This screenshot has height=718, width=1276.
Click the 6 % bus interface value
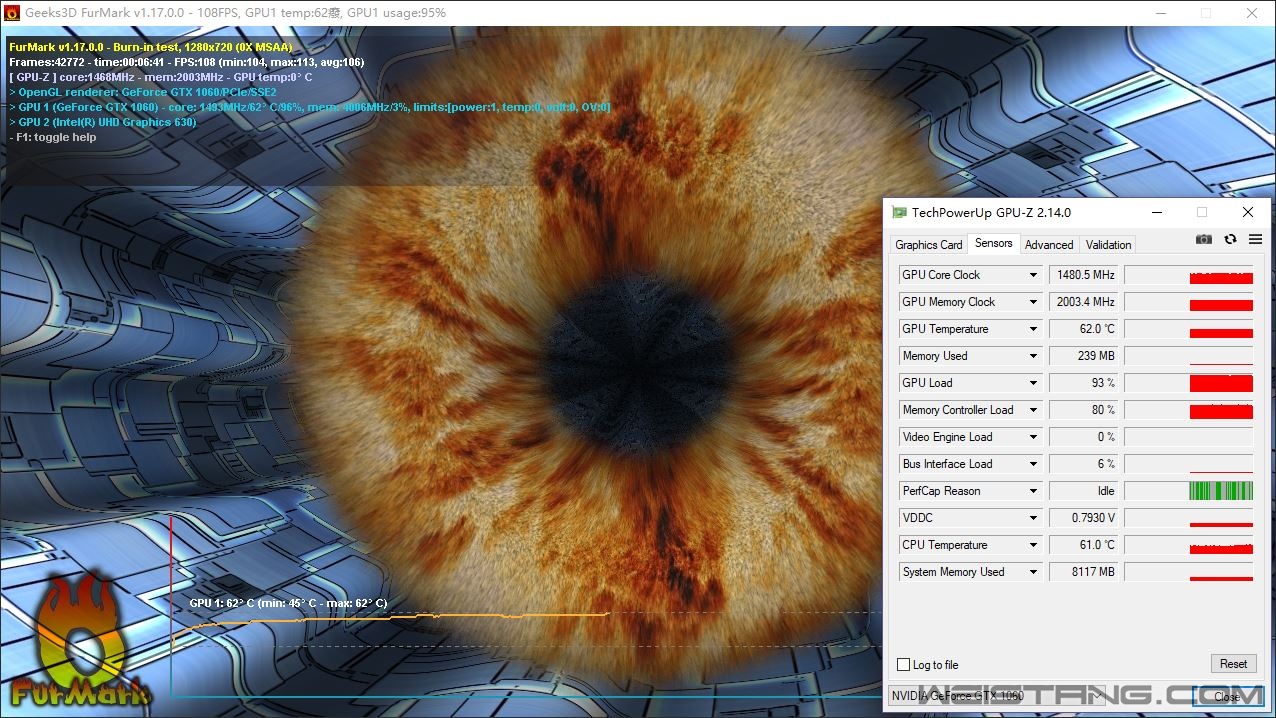[1083, 464]
